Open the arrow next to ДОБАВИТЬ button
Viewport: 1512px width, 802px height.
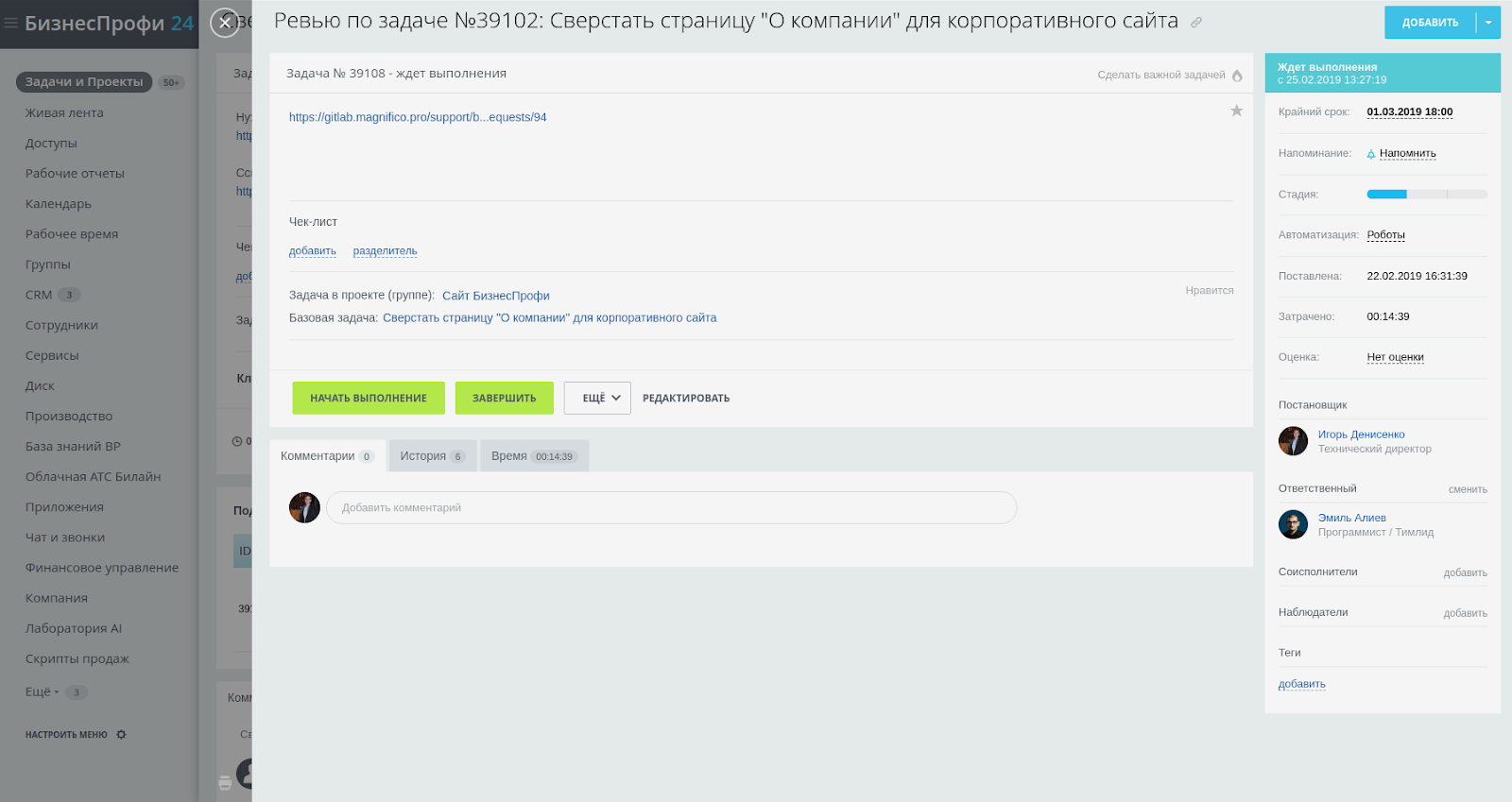click(1488, 23)
